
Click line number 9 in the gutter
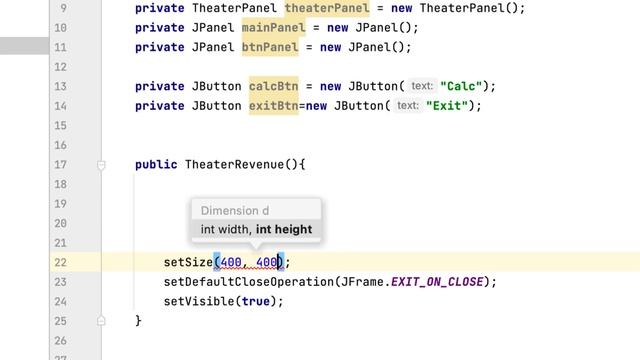[x=63, y=8]
